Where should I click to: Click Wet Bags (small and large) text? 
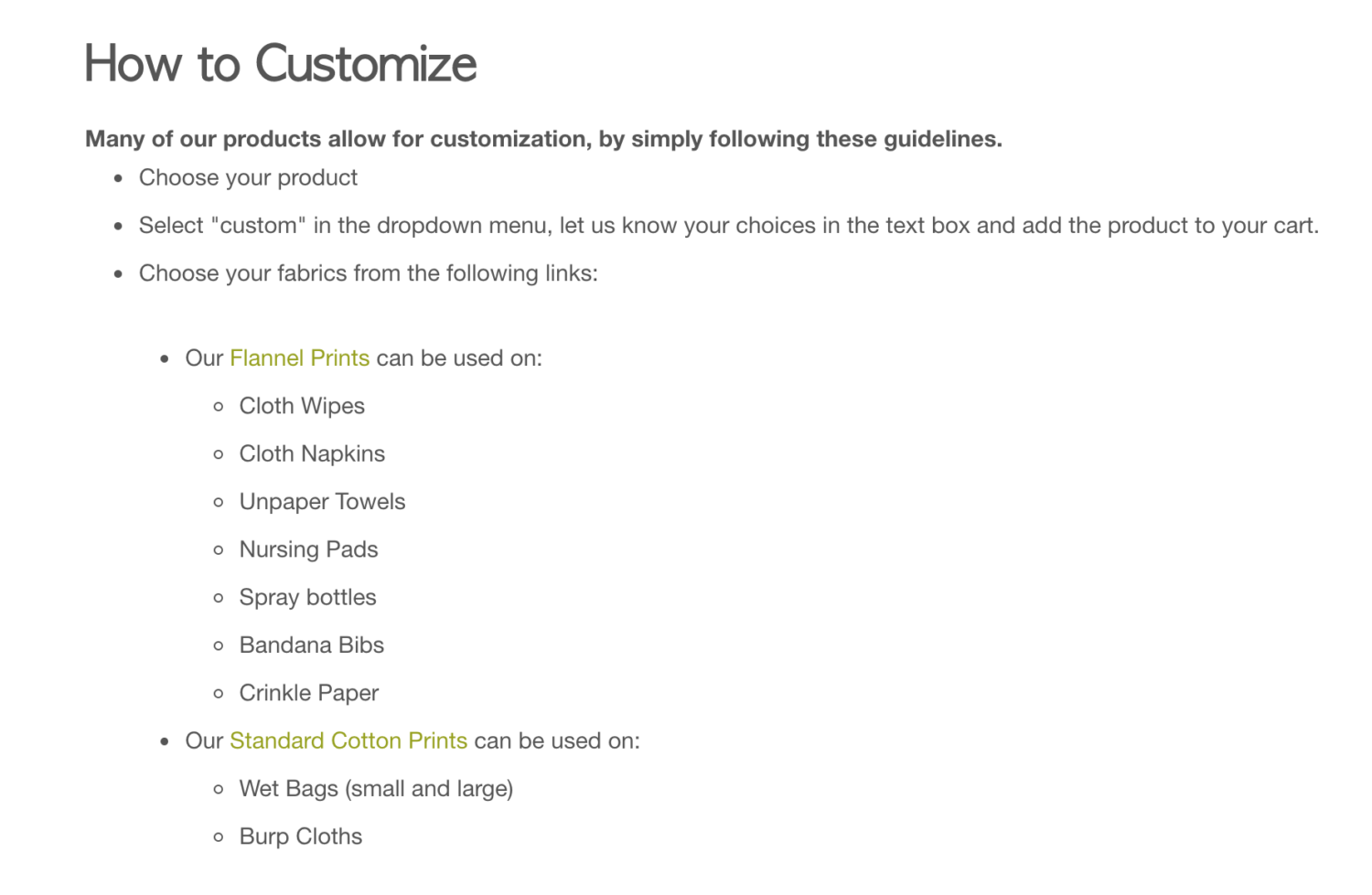tap(376, 789)
